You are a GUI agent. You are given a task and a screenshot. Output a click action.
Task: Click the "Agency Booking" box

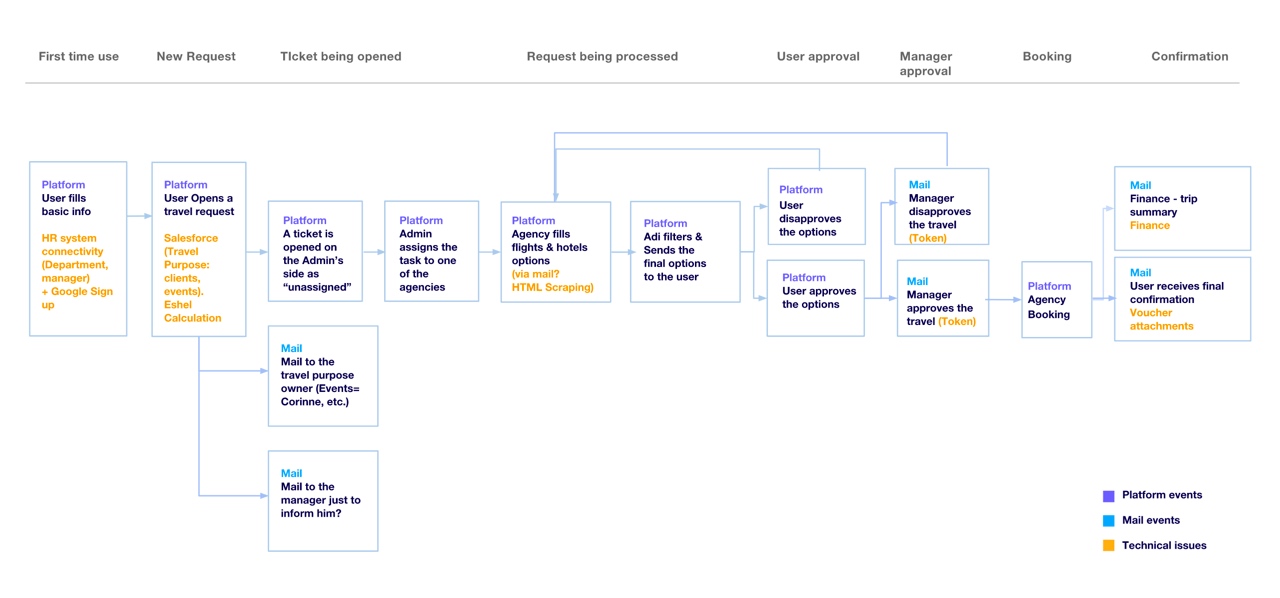(1056, 300)
